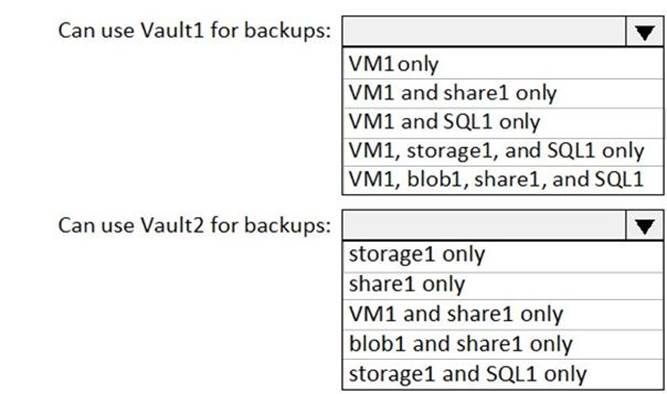Click the 'Can use Vault2 for backups' label

pos(194,225)
